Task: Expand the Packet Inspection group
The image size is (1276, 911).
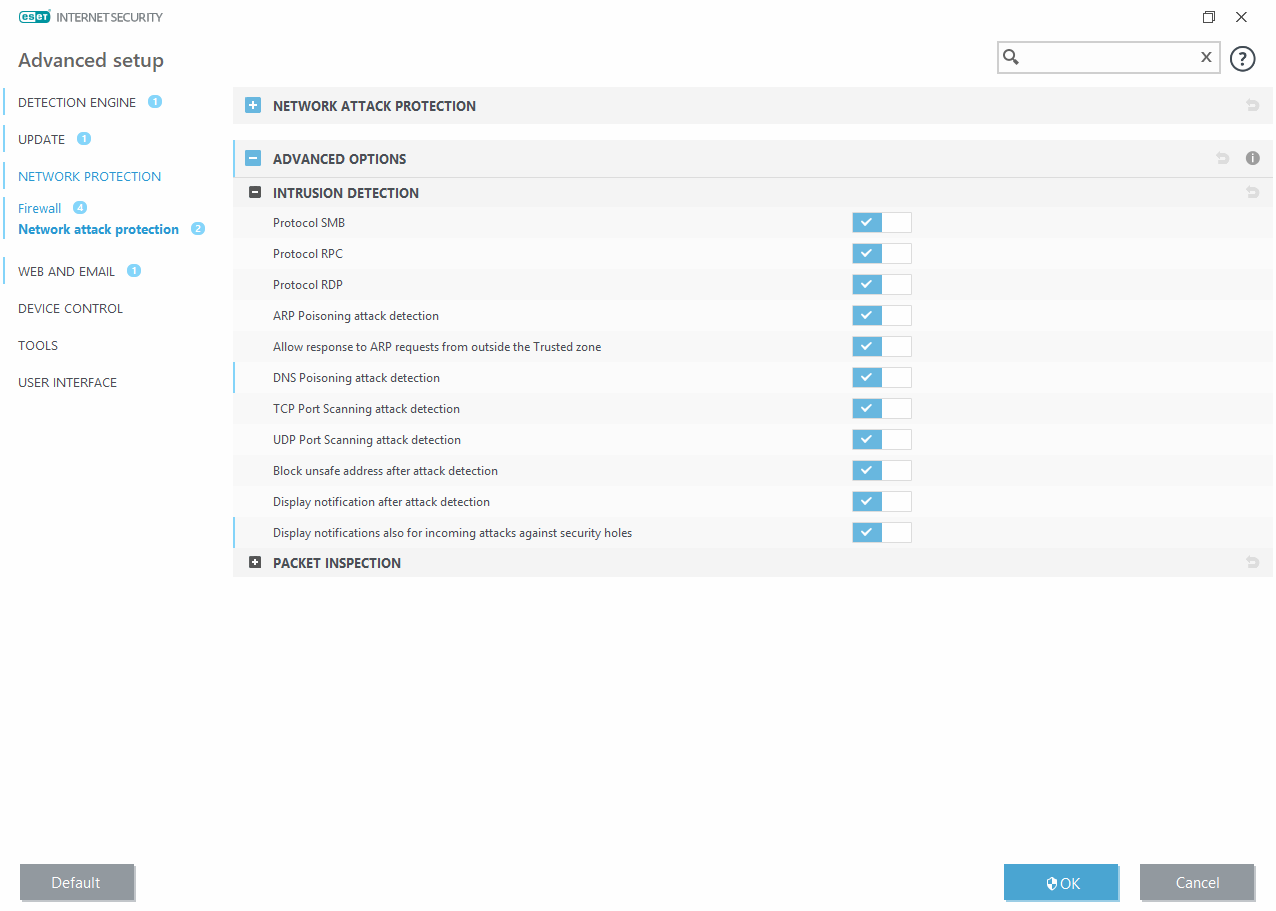Action: (255, 563)
